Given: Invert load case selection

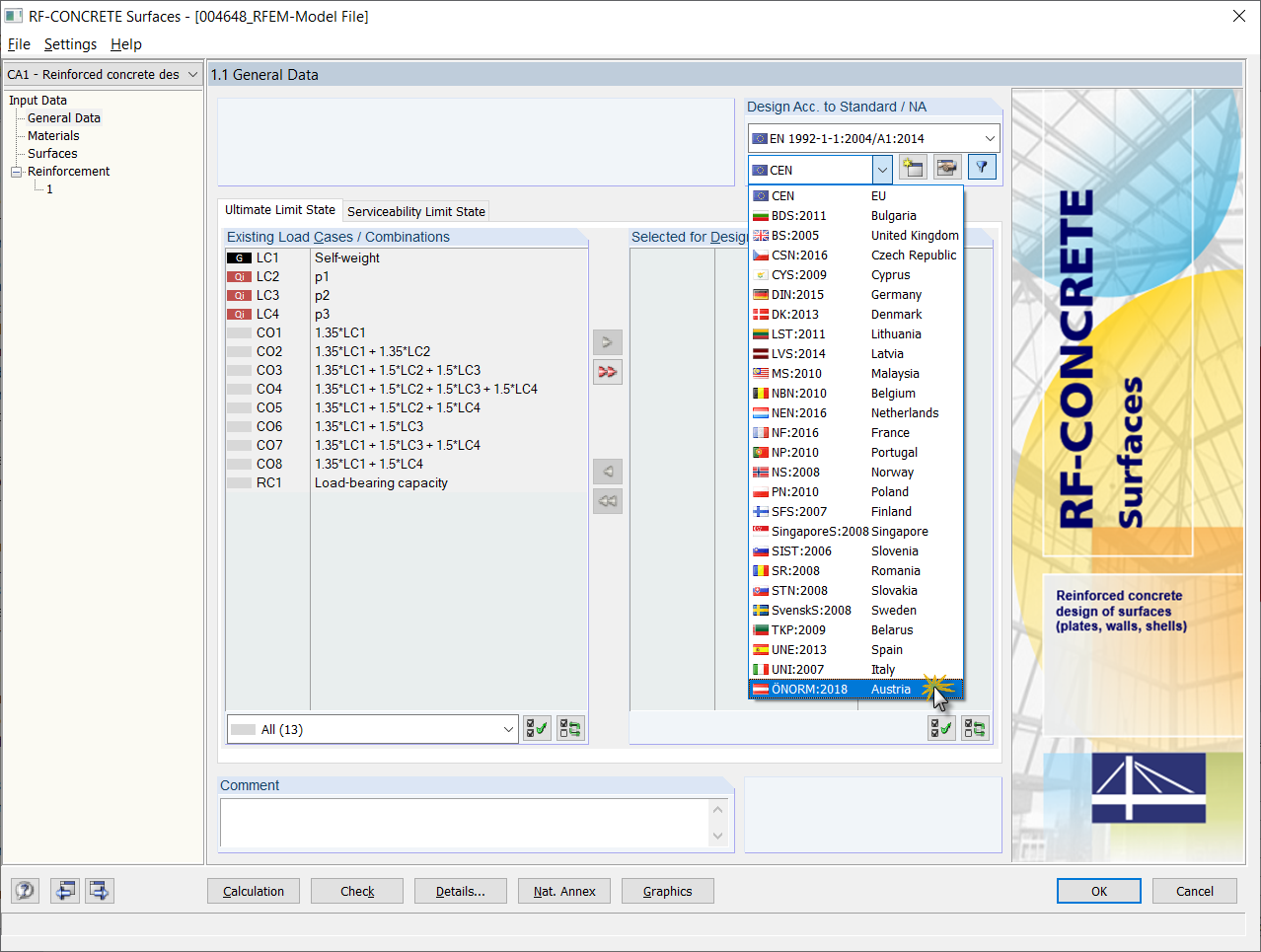Looking at the screenshot, I should 569,728.
